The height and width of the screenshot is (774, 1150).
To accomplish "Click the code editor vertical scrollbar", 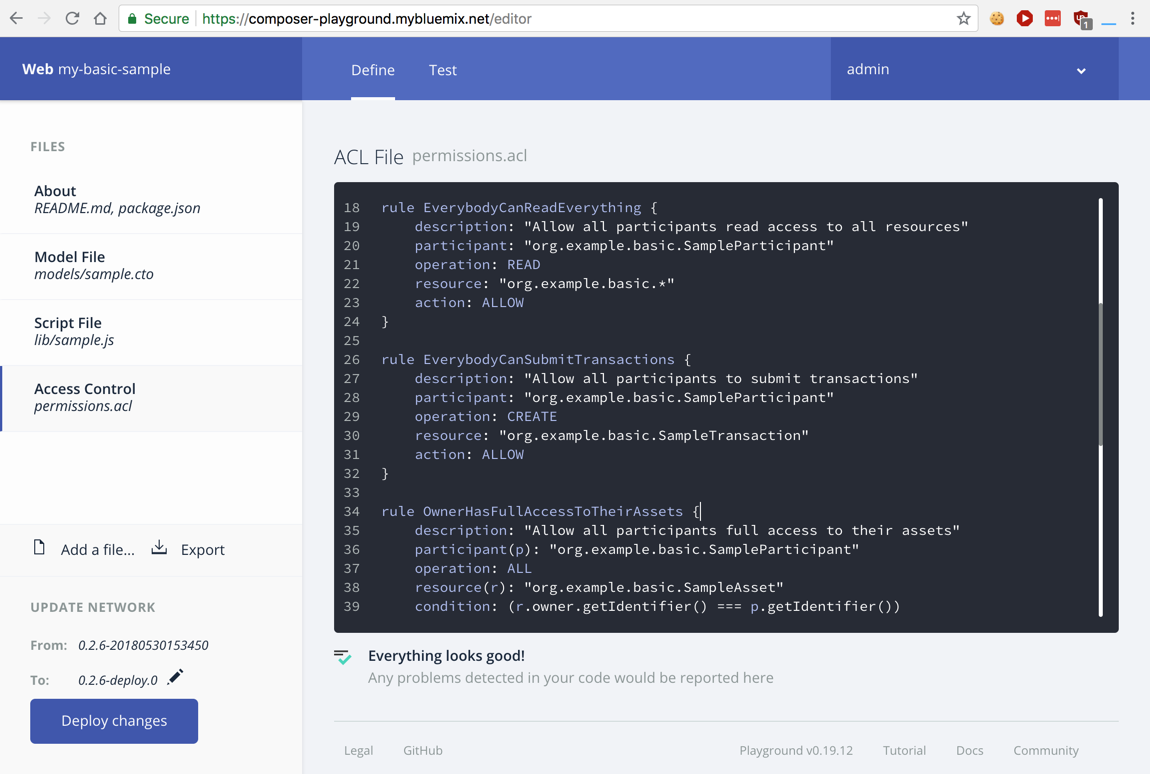I will click(x=1100, y=374).
